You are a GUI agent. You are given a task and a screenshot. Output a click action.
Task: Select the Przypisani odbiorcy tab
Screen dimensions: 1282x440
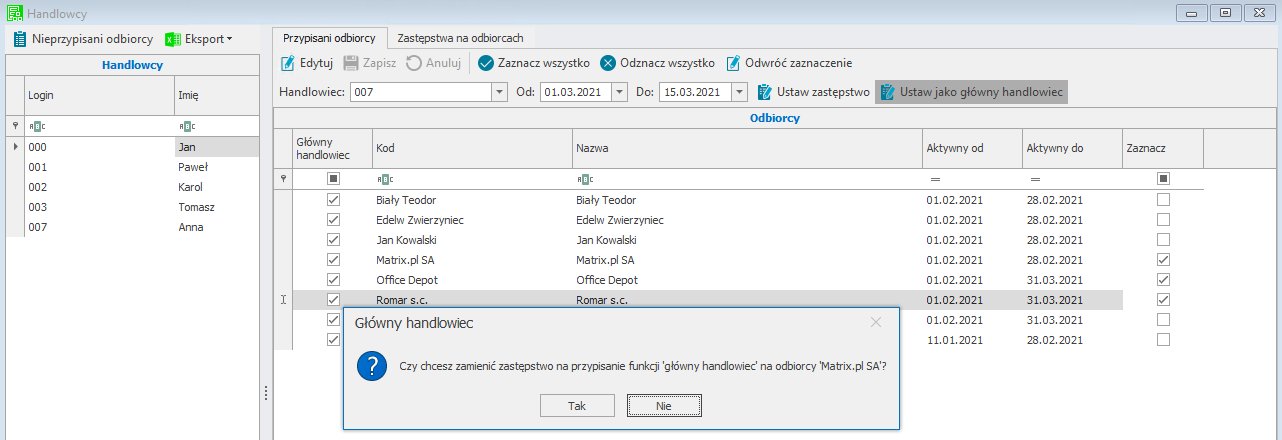[329, 38]
